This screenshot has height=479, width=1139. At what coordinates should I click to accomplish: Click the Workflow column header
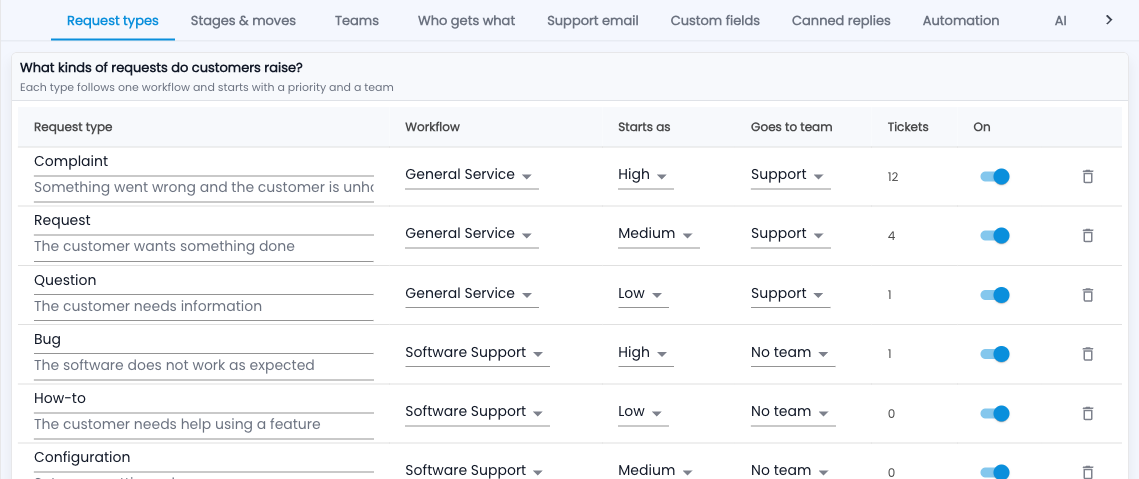click(x=432, y=127)
